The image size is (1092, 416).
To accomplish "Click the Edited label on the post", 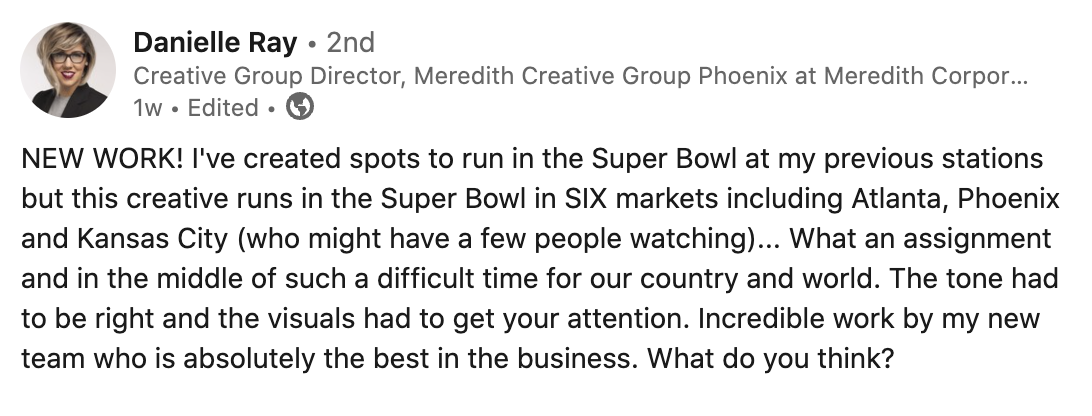I will (x=223, y=108).
